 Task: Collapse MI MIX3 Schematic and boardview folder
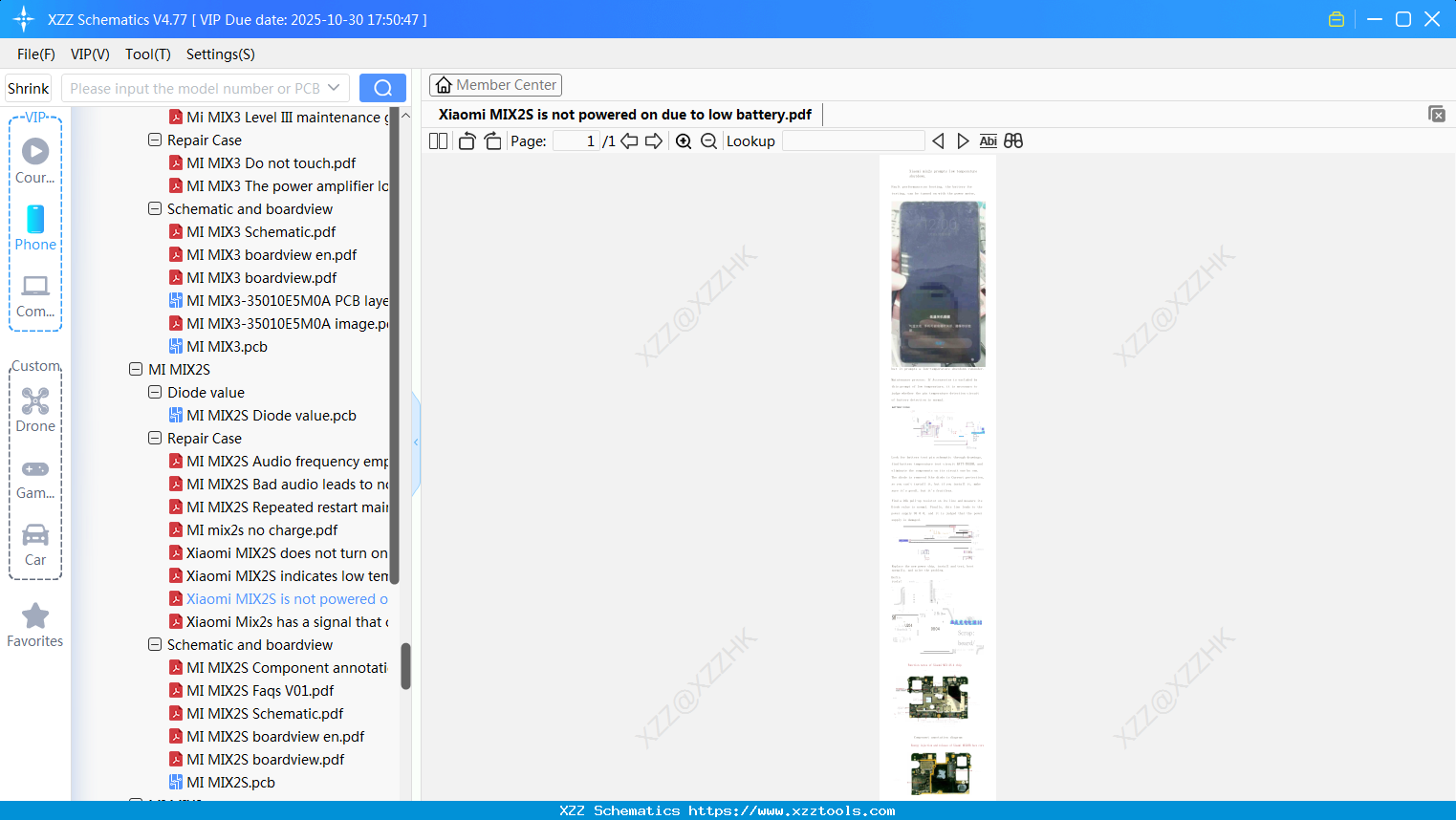point(155,208)
